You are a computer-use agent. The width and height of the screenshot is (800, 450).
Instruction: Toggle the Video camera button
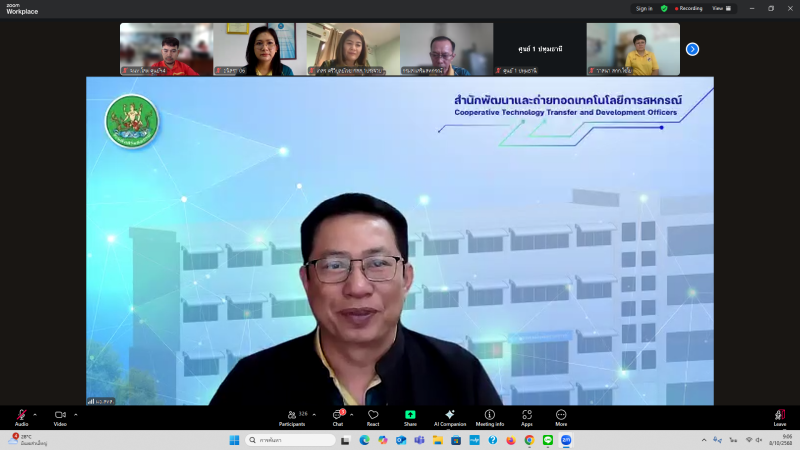click(x=60, y=415)
